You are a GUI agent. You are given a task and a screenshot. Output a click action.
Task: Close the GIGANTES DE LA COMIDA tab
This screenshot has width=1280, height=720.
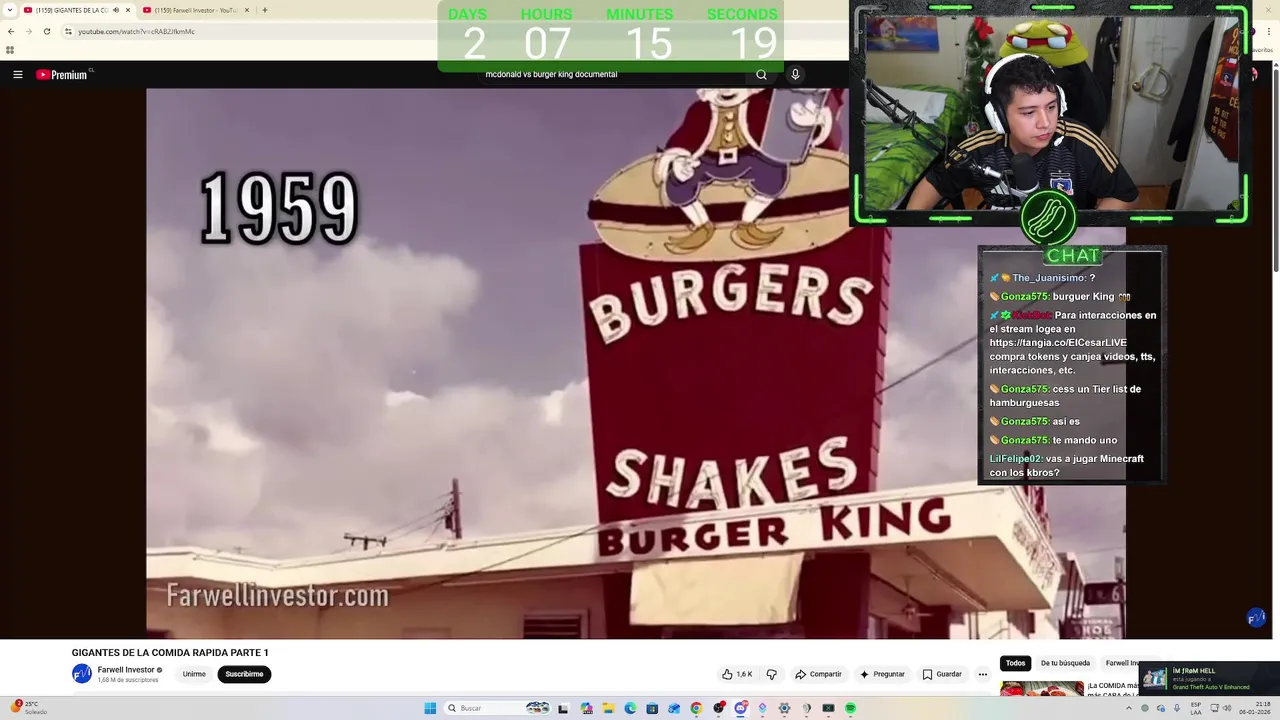pos(128,10)
